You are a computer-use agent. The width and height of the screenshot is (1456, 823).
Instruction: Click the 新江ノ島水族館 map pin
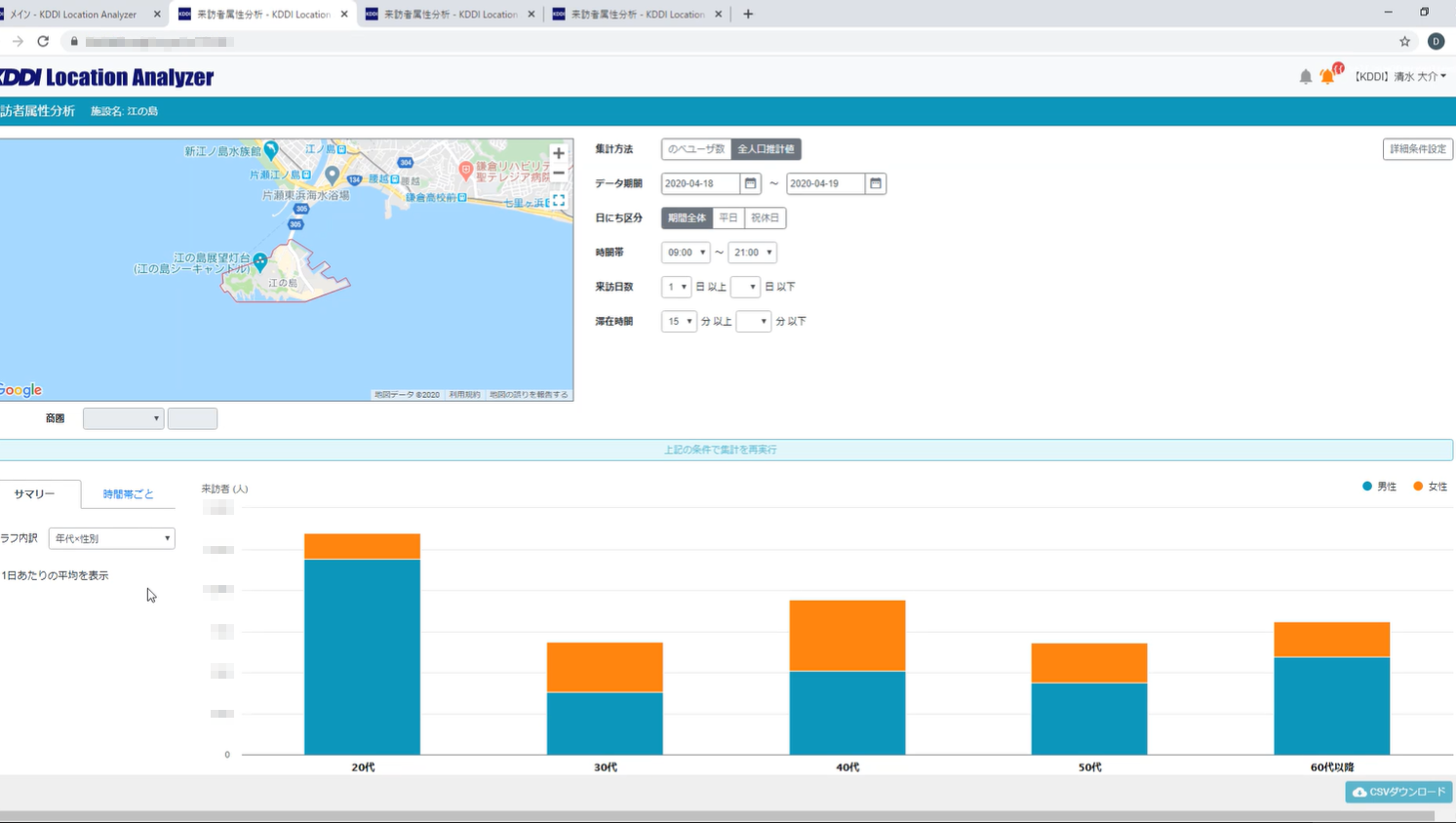click(271, 150)
